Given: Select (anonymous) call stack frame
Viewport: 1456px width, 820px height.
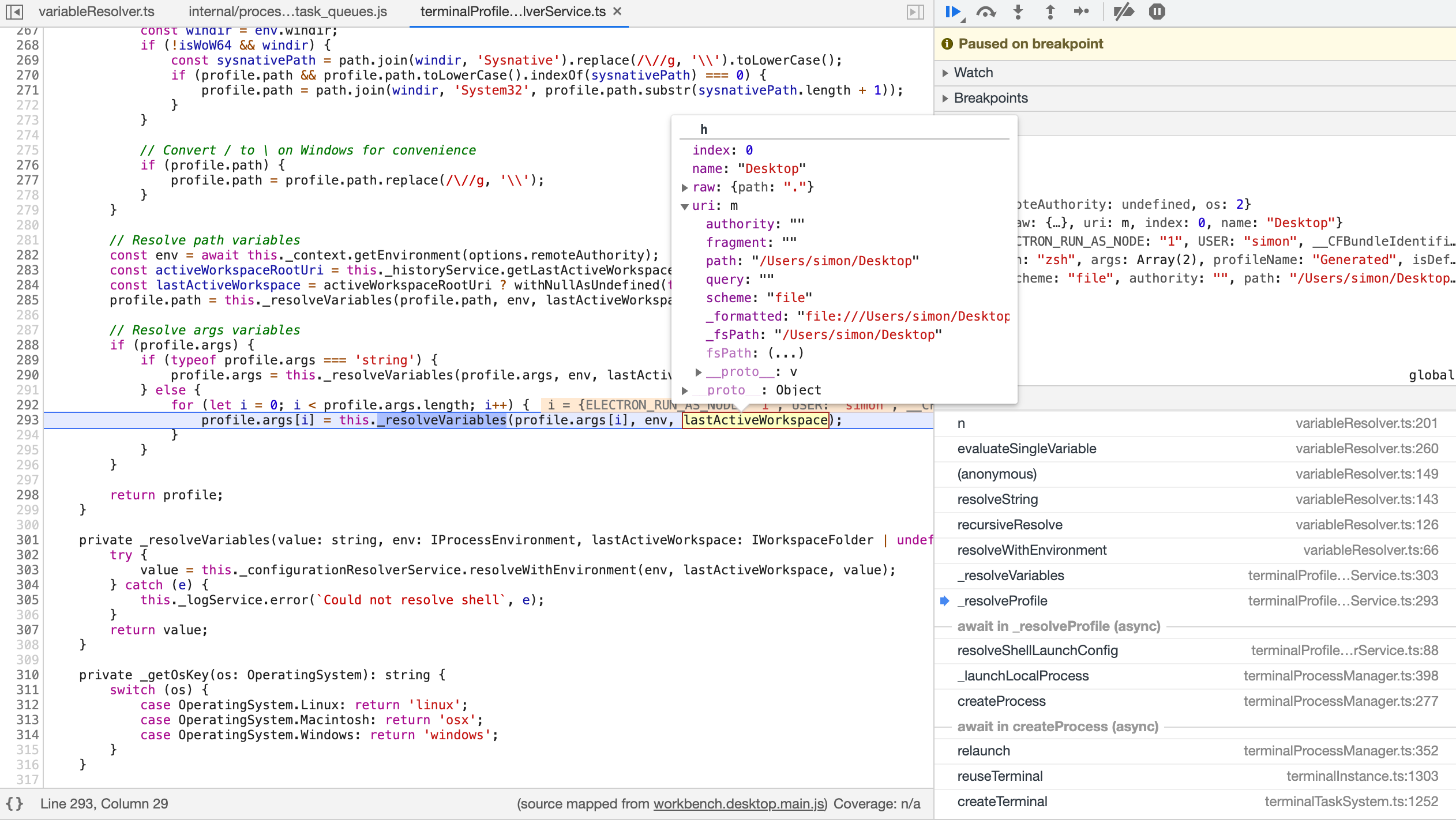Looking at the screenshot, I should coord(1195,474).
